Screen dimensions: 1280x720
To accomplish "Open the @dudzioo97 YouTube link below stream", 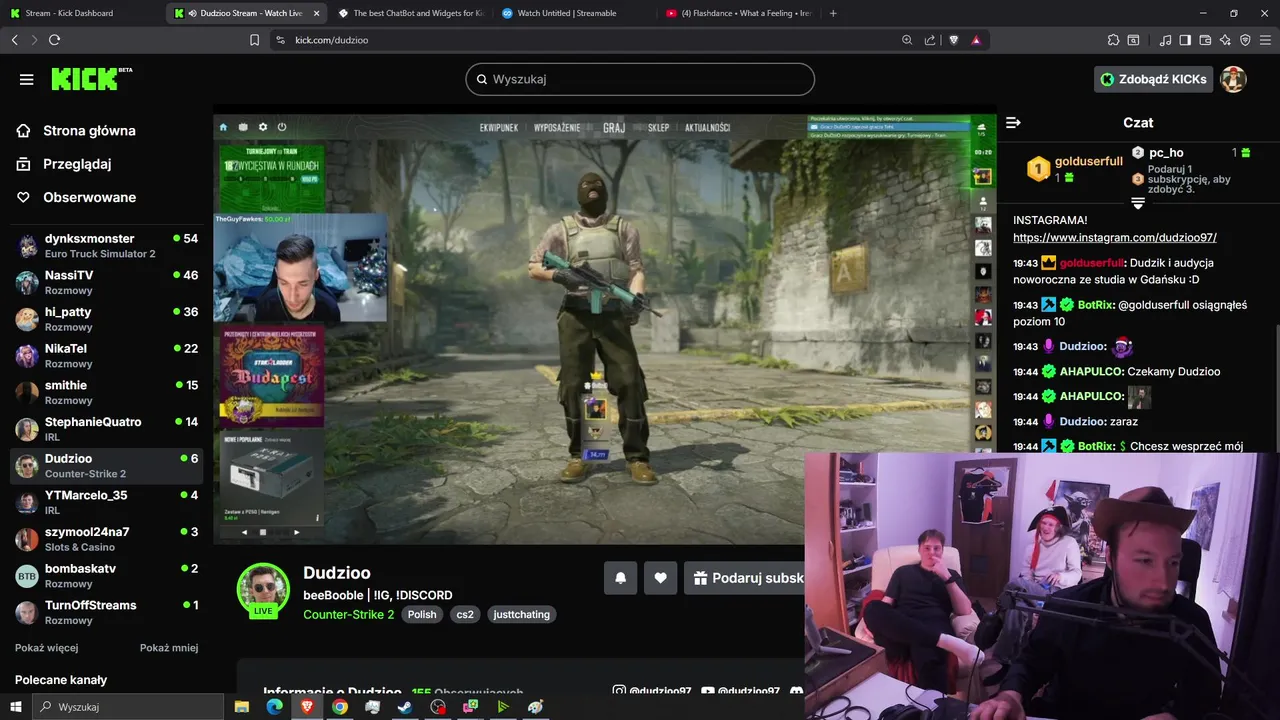I will (739, 691).
